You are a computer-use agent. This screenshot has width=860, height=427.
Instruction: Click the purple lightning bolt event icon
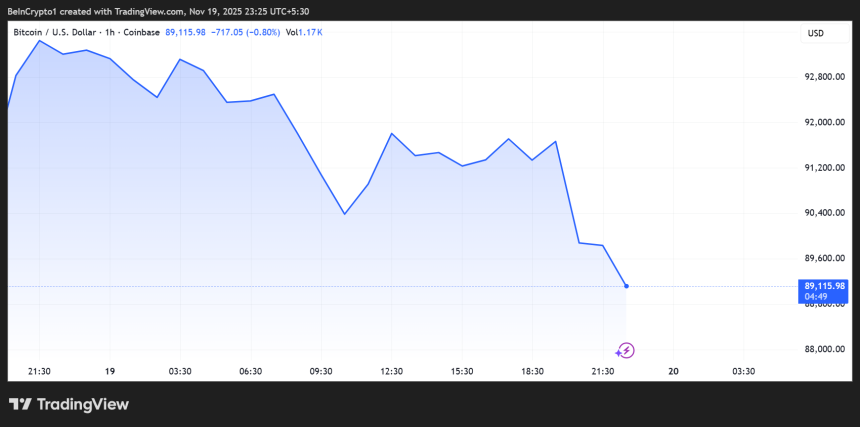click(626, 350)
